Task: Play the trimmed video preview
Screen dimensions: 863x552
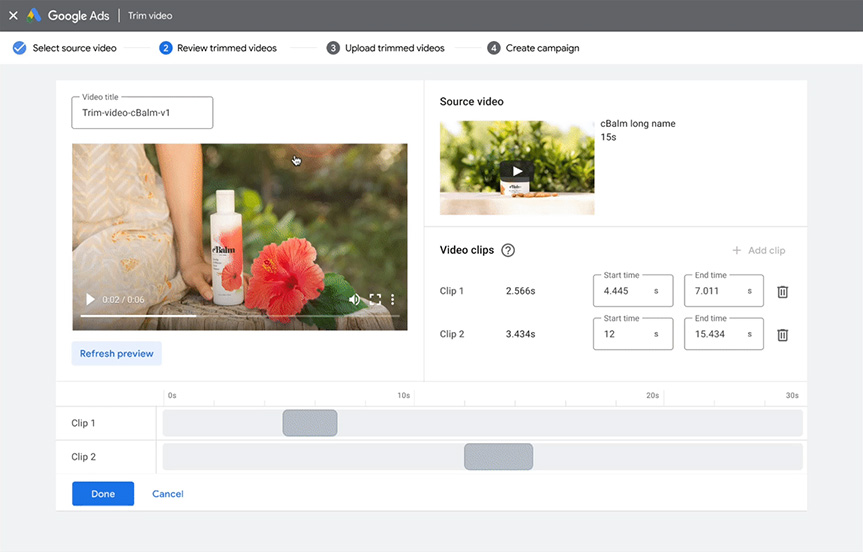Action: (x=90, y=299)
